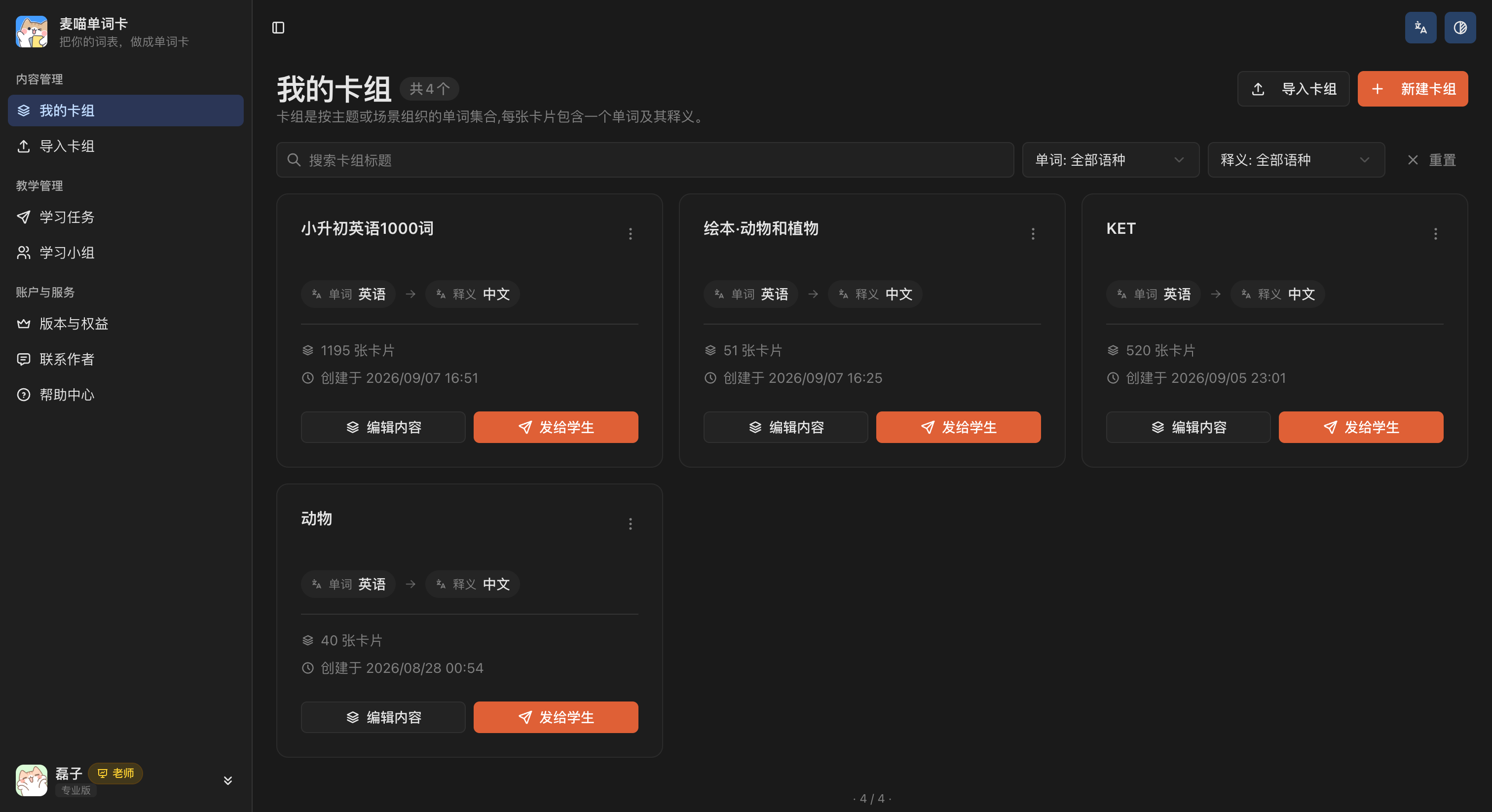Click the search magnifier icon

coord(294,160)
